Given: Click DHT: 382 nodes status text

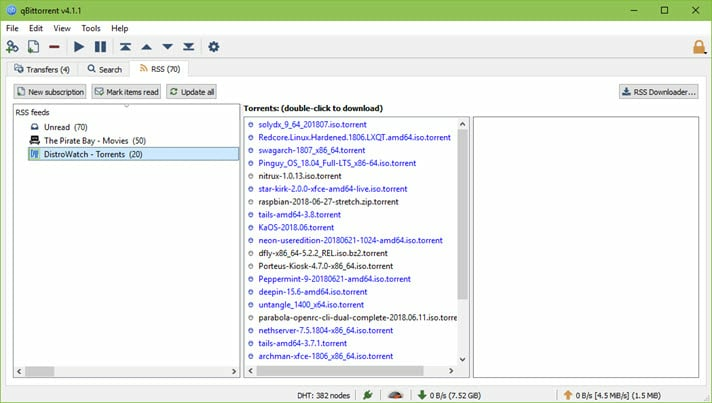Looking at the screenshot, I should pos(323,395).
